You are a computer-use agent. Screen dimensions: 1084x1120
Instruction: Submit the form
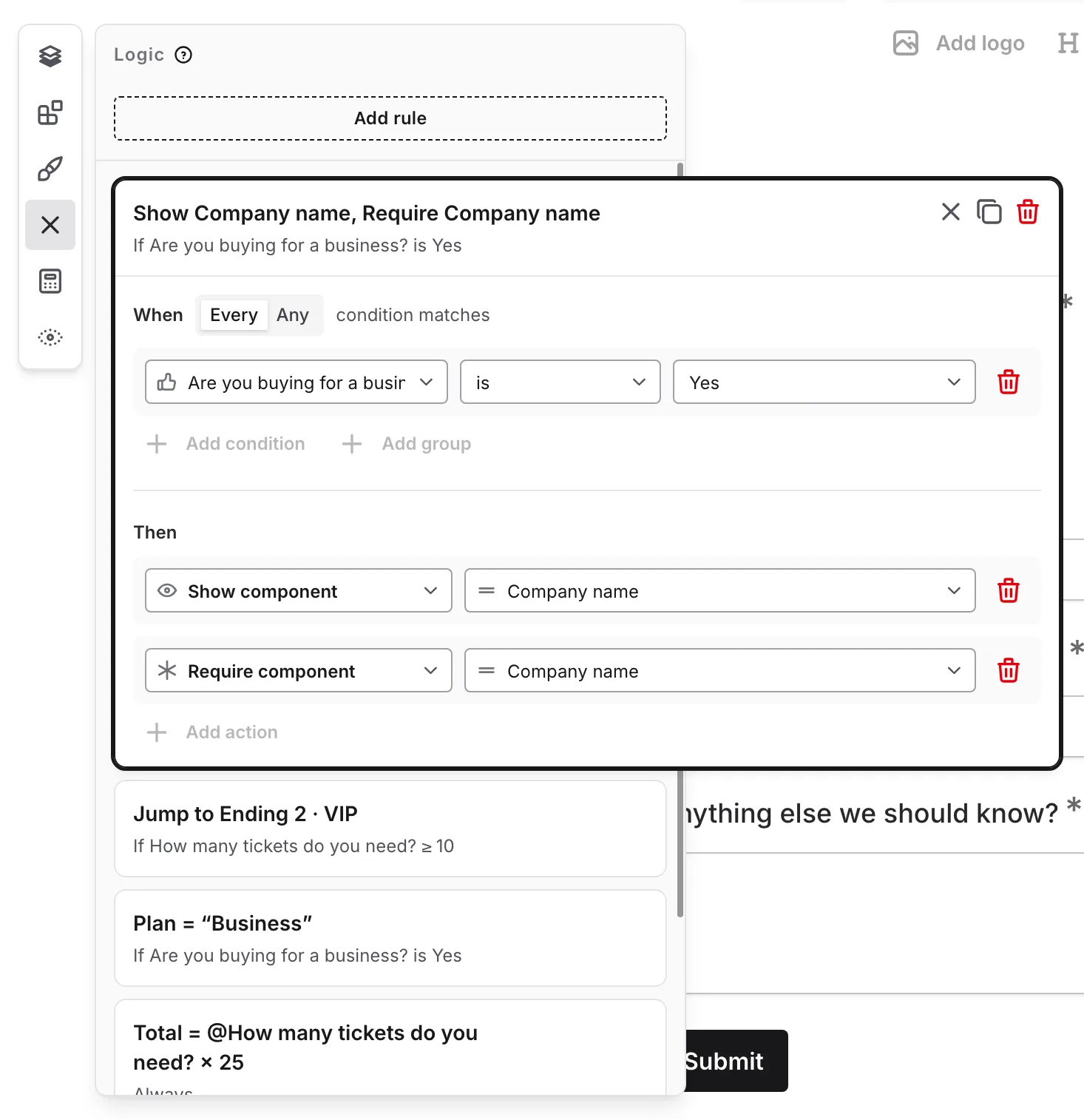point(735,1061)
